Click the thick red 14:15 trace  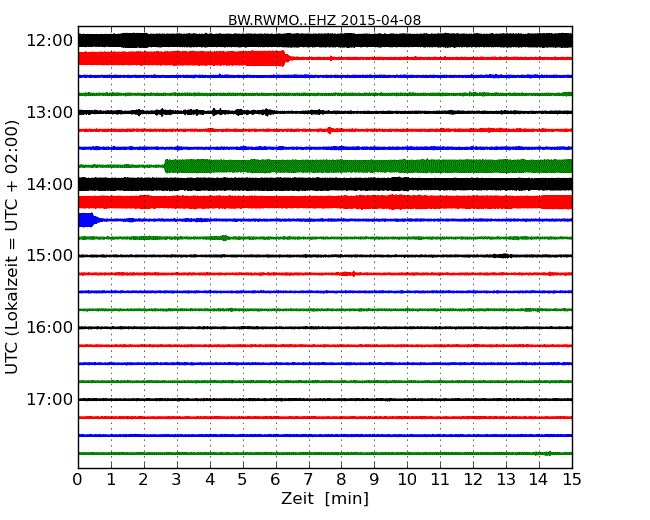pyautogui.click(x=325, y=202)
